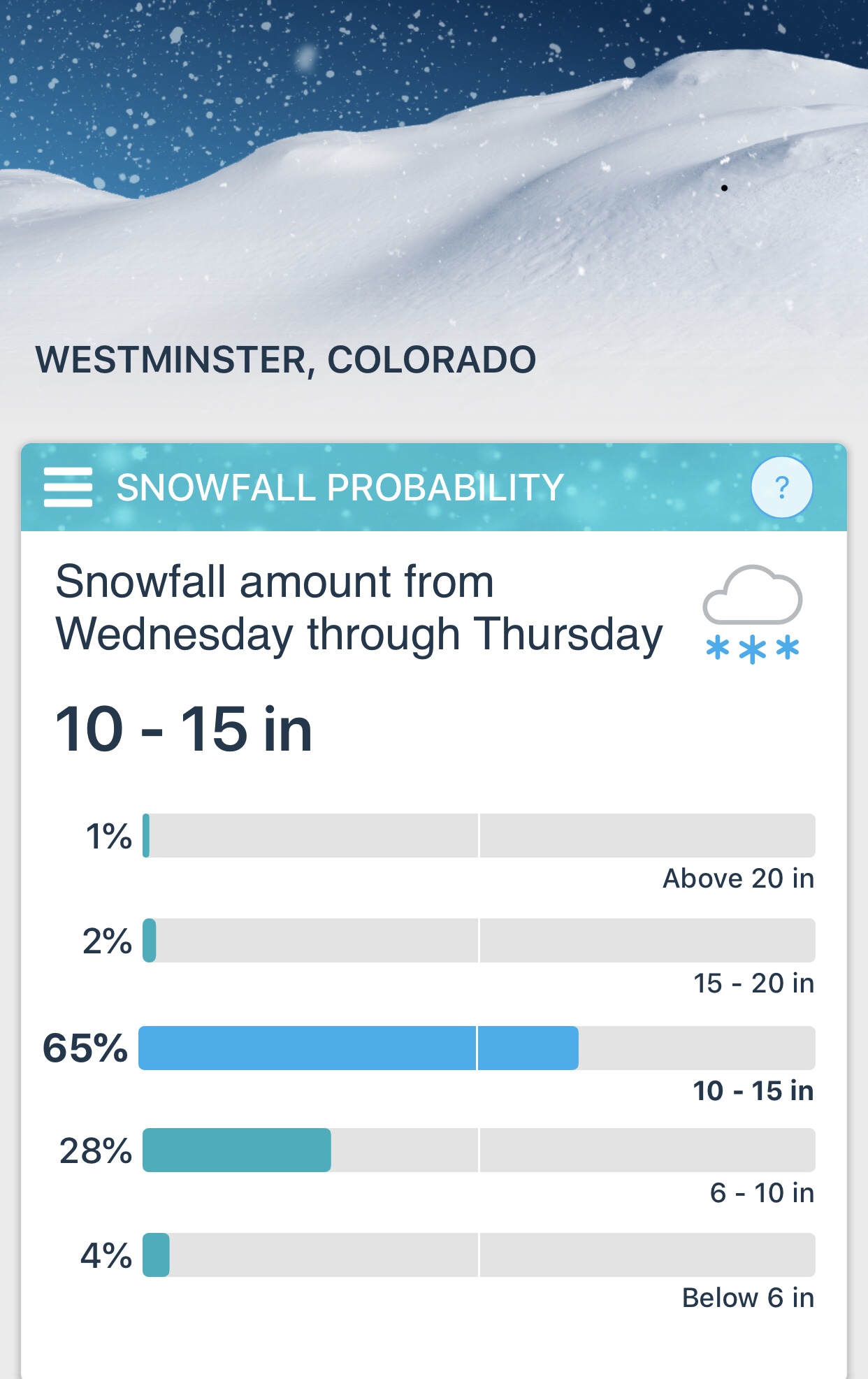Image resolution: width=868 pixels, height=1379 pixels.
Task: Open the hamburger menu in Snowfall Probability header
Action: coord(68,487)
